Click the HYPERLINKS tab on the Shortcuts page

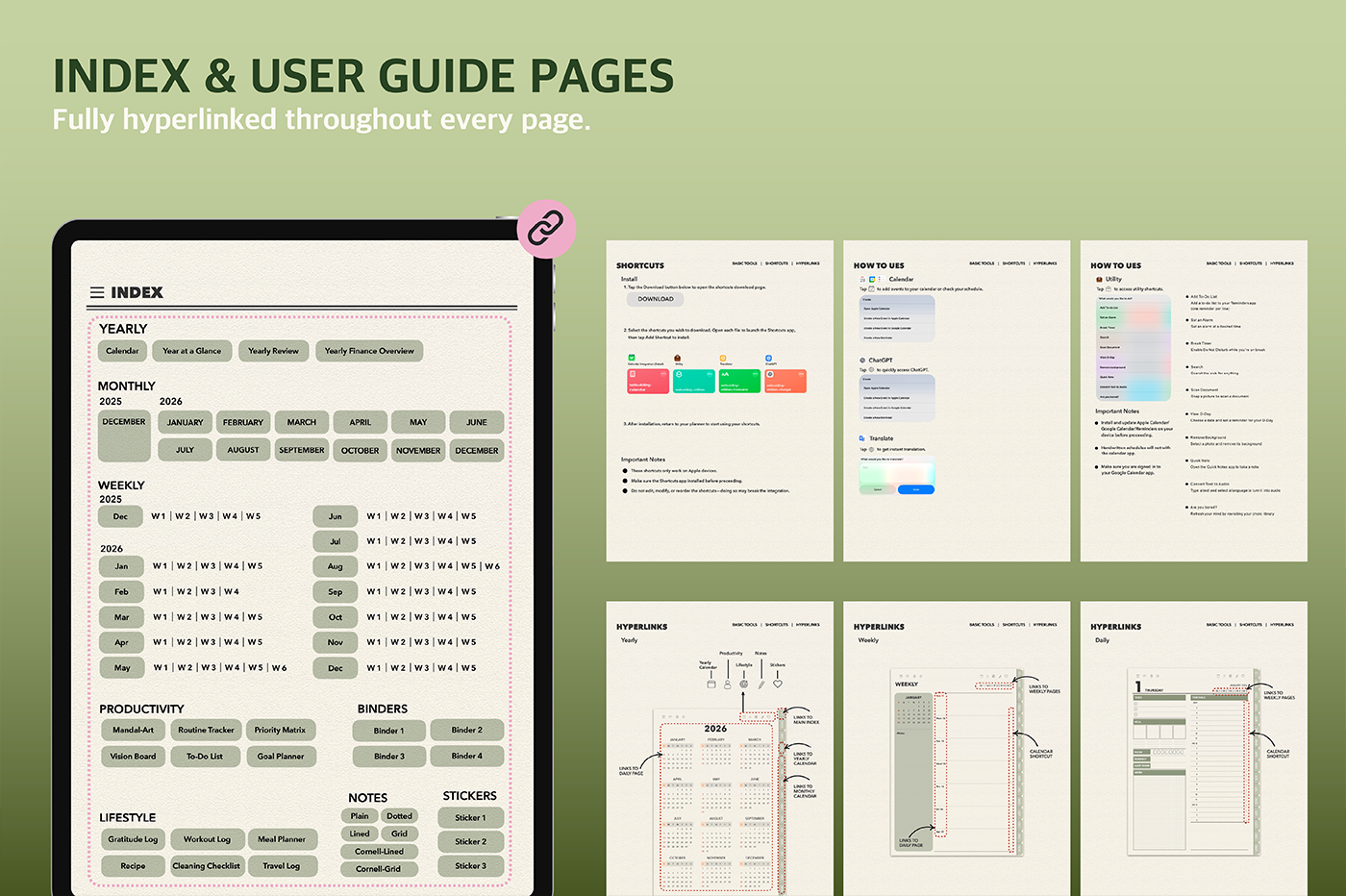point(808,263)
